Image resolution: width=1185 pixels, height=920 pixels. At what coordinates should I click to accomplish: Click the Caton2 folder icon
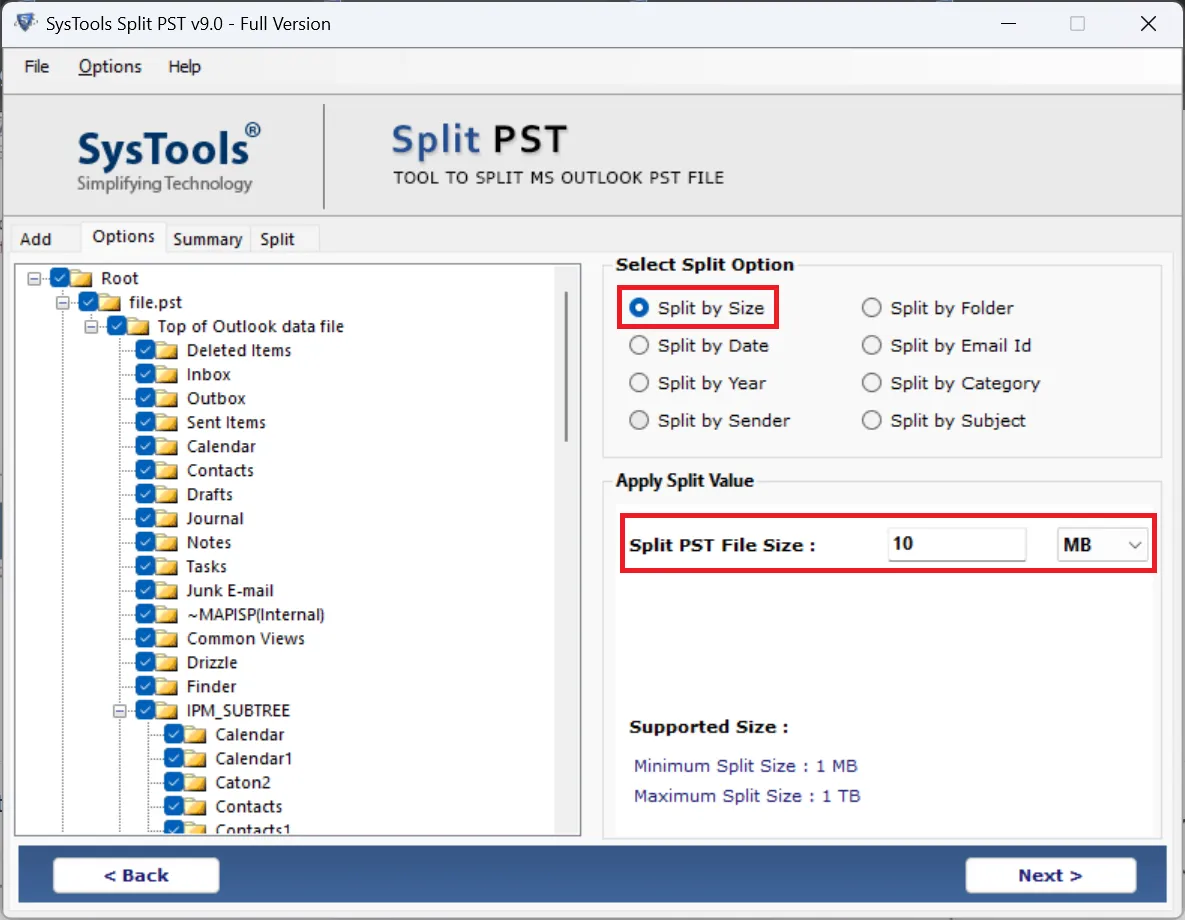pyautogui.click(x=195, y=782)
